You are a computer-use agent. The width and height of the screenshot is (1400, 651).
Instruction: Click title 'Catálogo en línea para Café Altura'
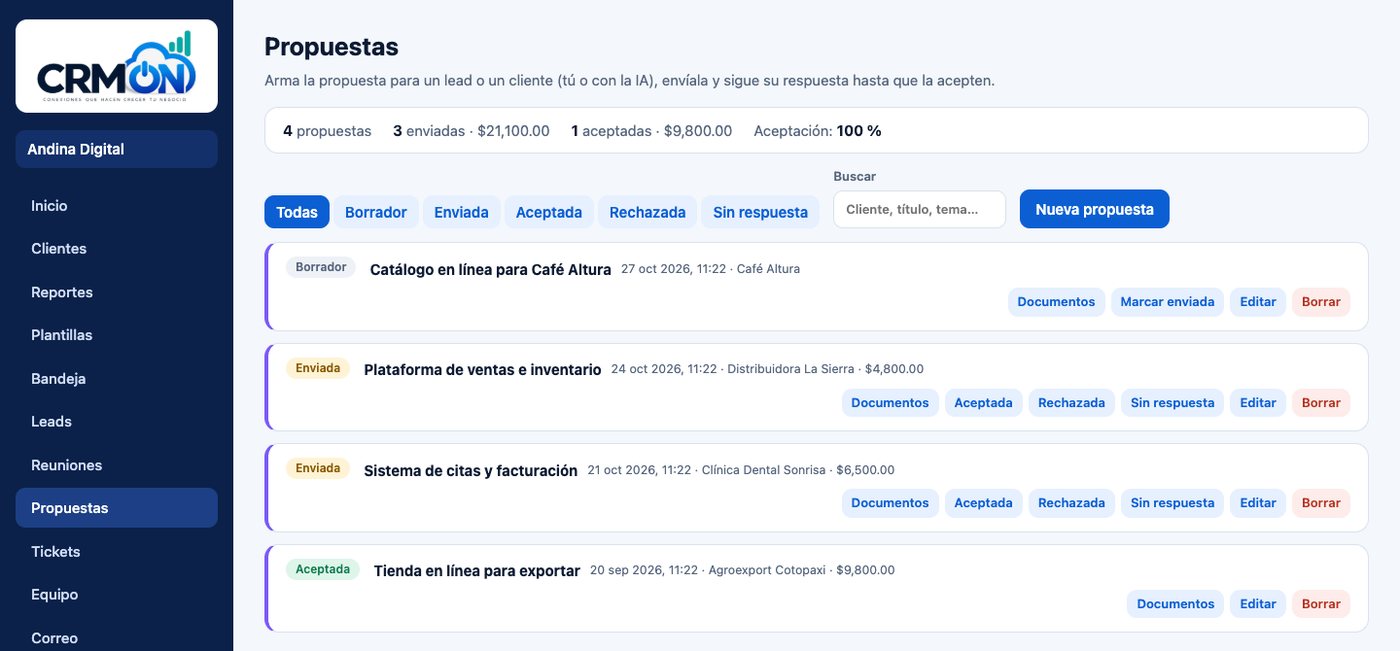coord(490,270)
